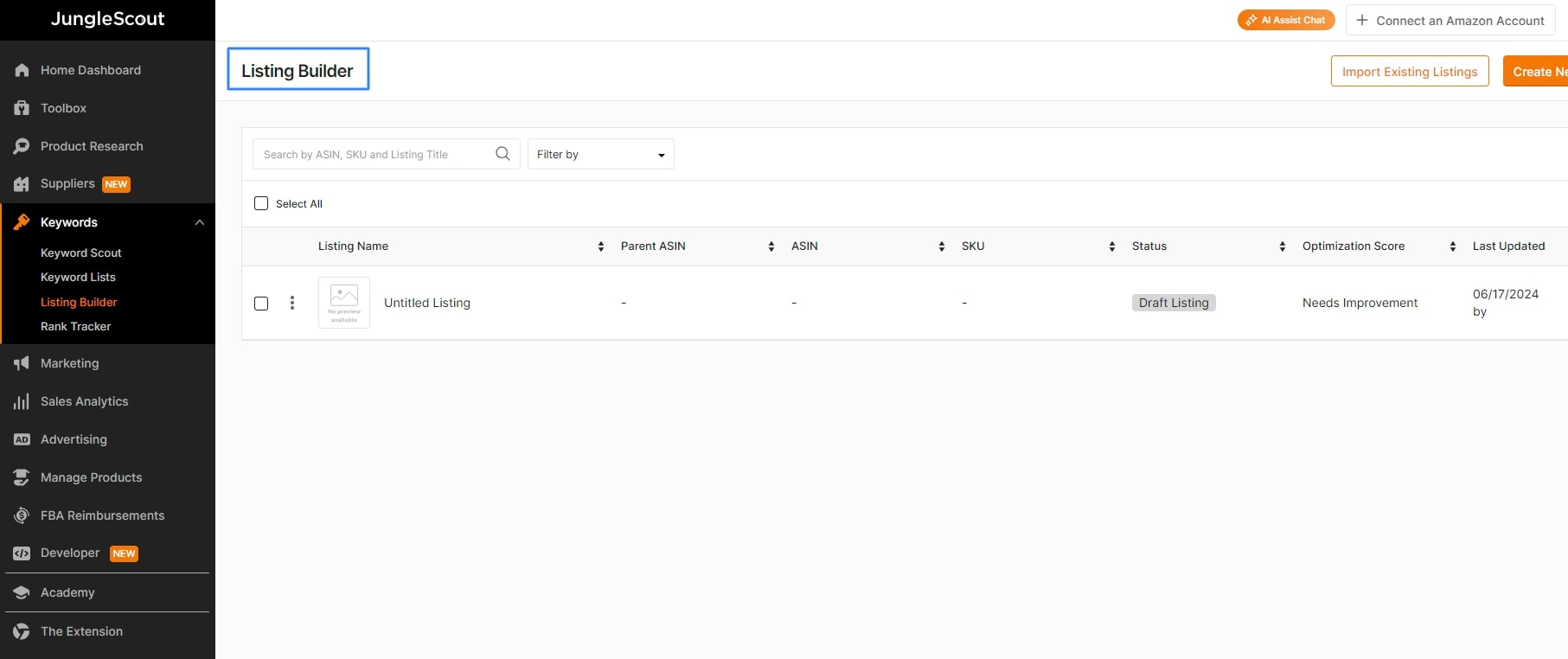Click the Untitled Listing preview thumbnail
This screenshot has height=659, width=1568.
344,303
